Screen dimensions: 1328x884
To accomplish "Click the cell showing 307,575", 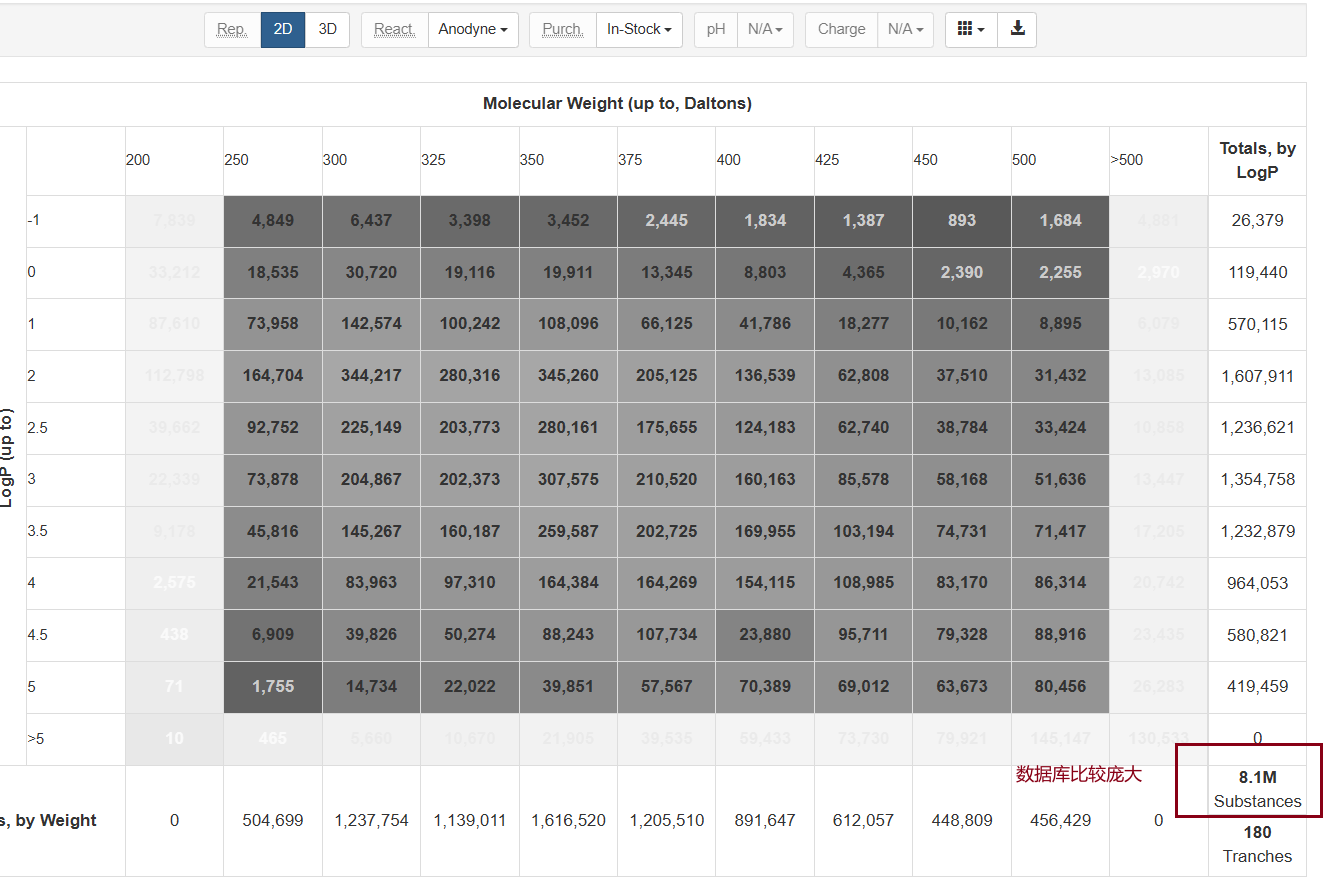I will tap(568, 480).
